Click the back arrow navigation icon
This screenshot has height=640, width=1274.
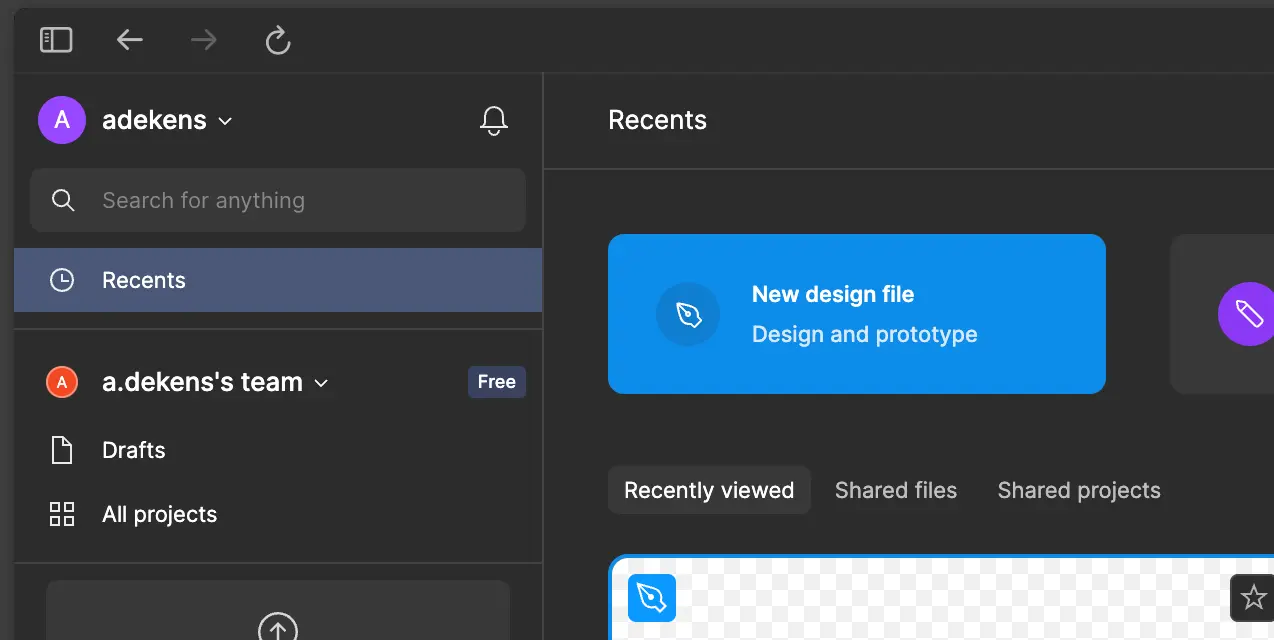(x=130, y=40)
